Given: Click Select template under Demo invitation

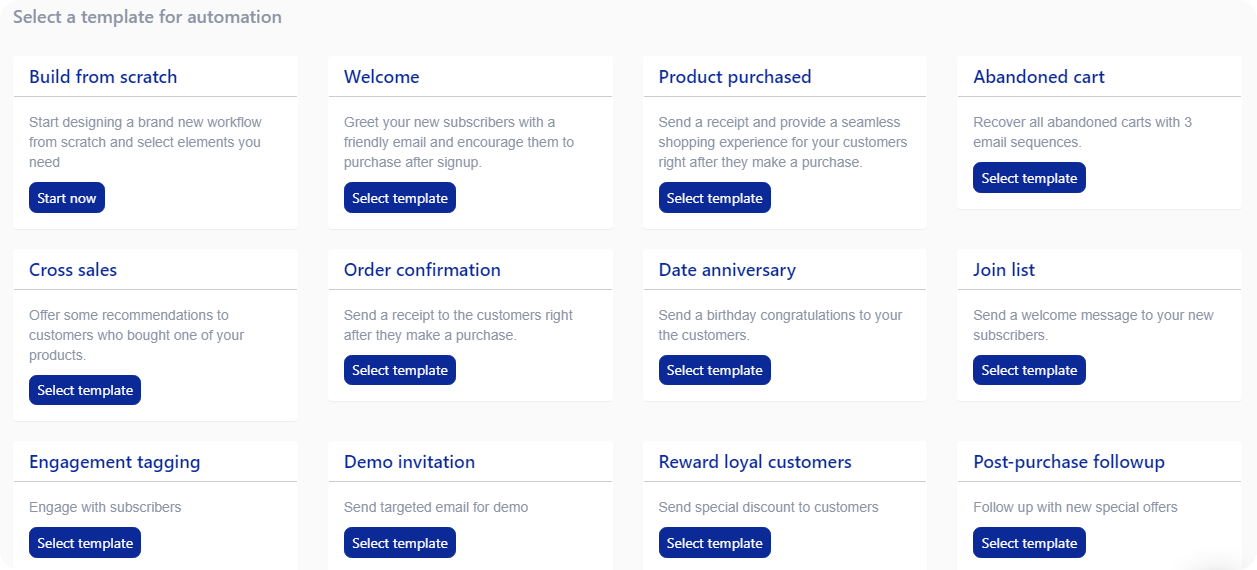Looking at the screenshot, I should tap(400, 543).
